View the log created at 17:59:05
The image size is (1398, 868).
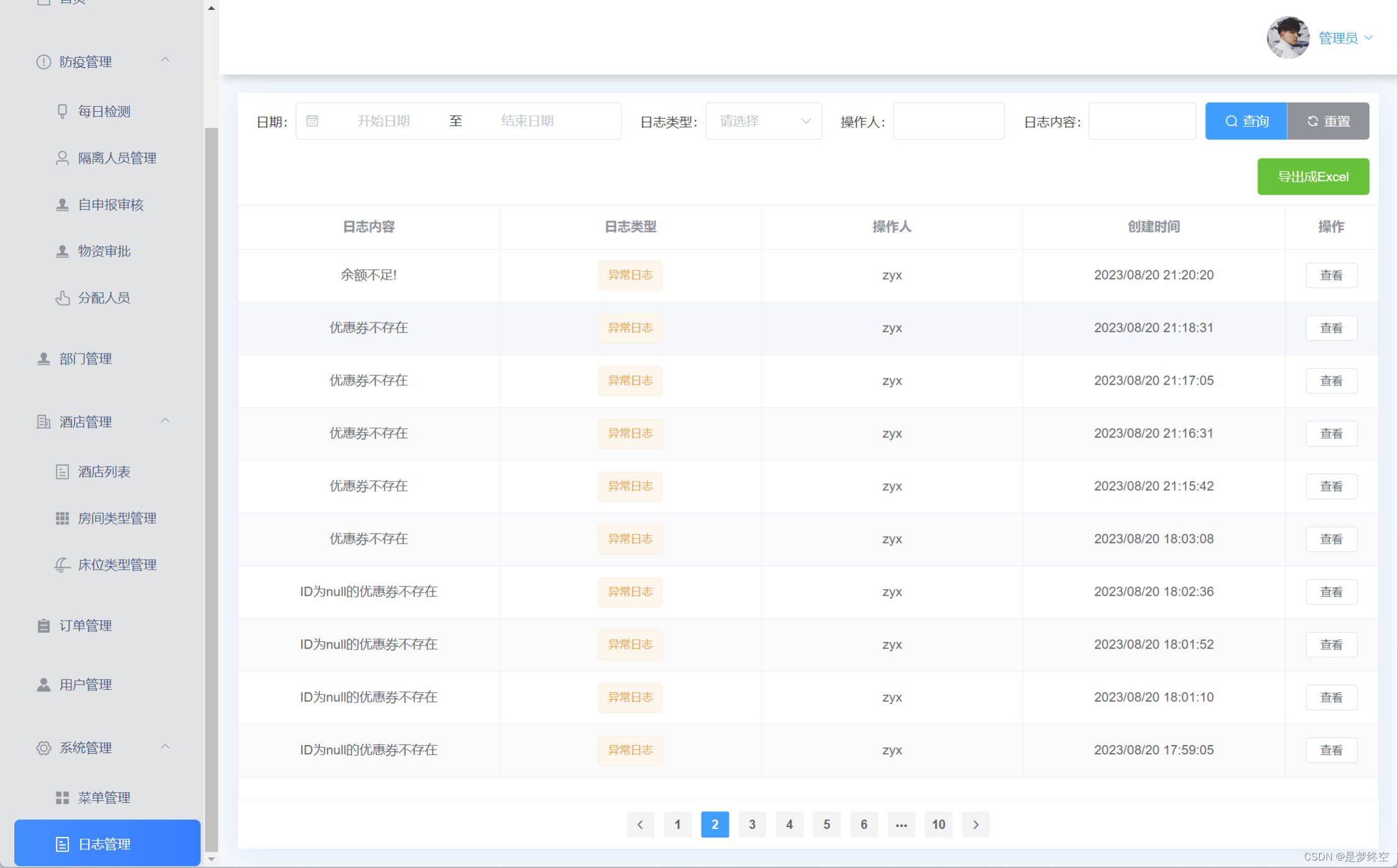point(1331,751)
